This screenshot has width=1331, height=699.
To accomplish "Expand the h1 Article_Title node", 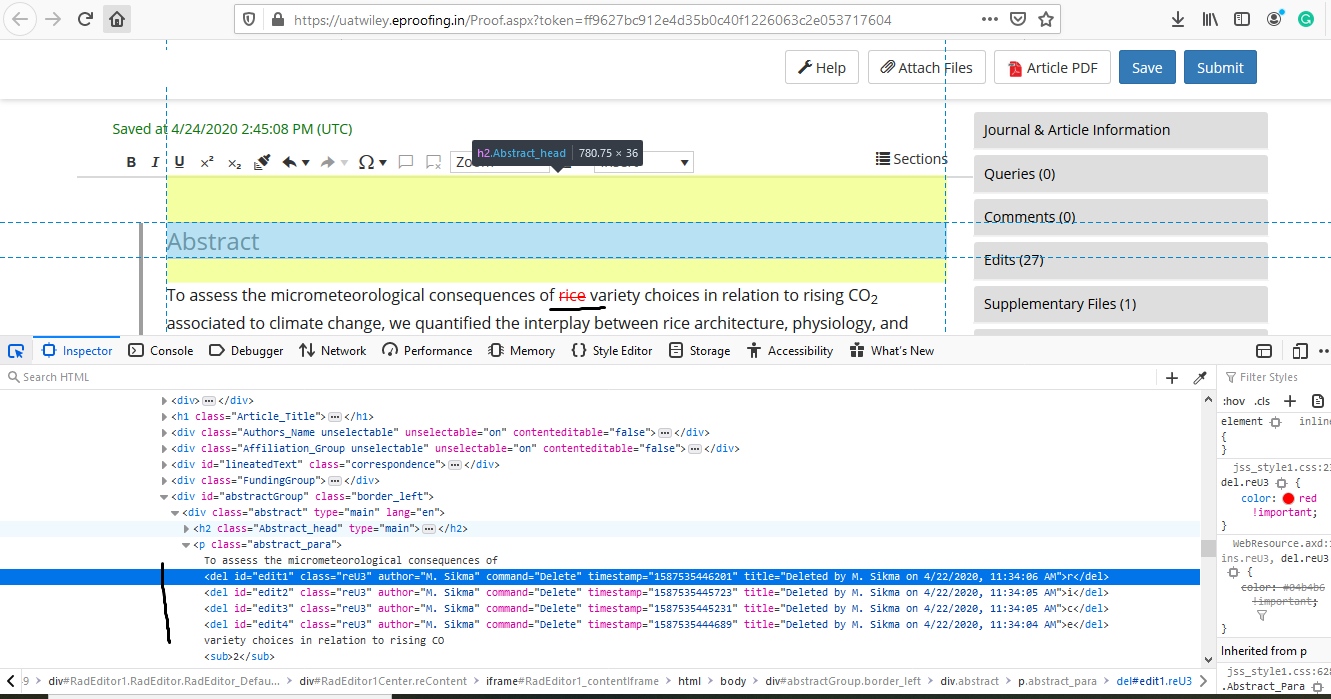I will coord(165,416).
